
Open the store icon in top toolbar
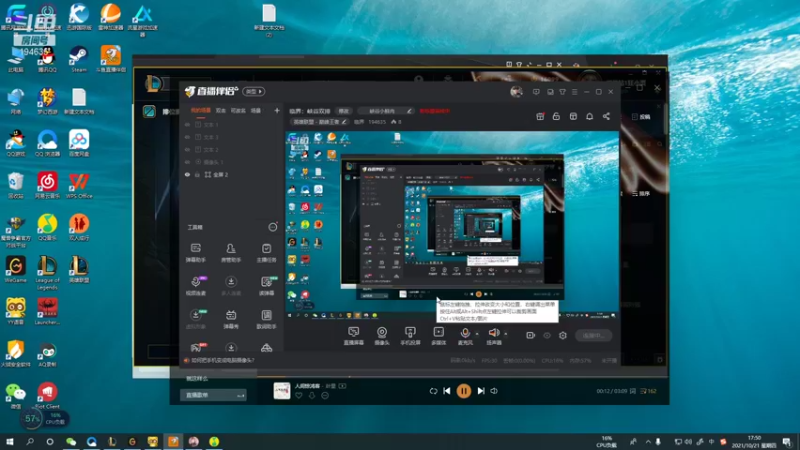pyautogui.click(x=573, y=116)
